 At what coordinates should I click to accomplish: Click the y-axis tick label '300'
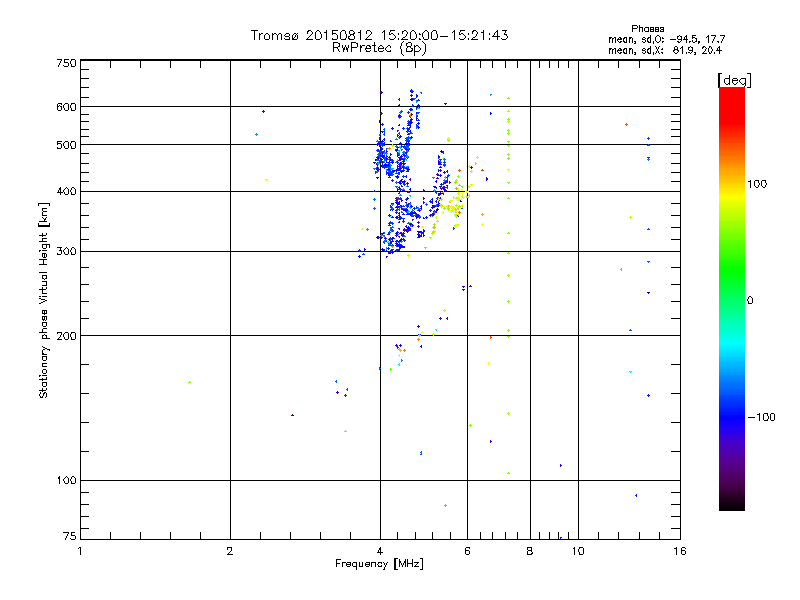click(x=66, y=252)
